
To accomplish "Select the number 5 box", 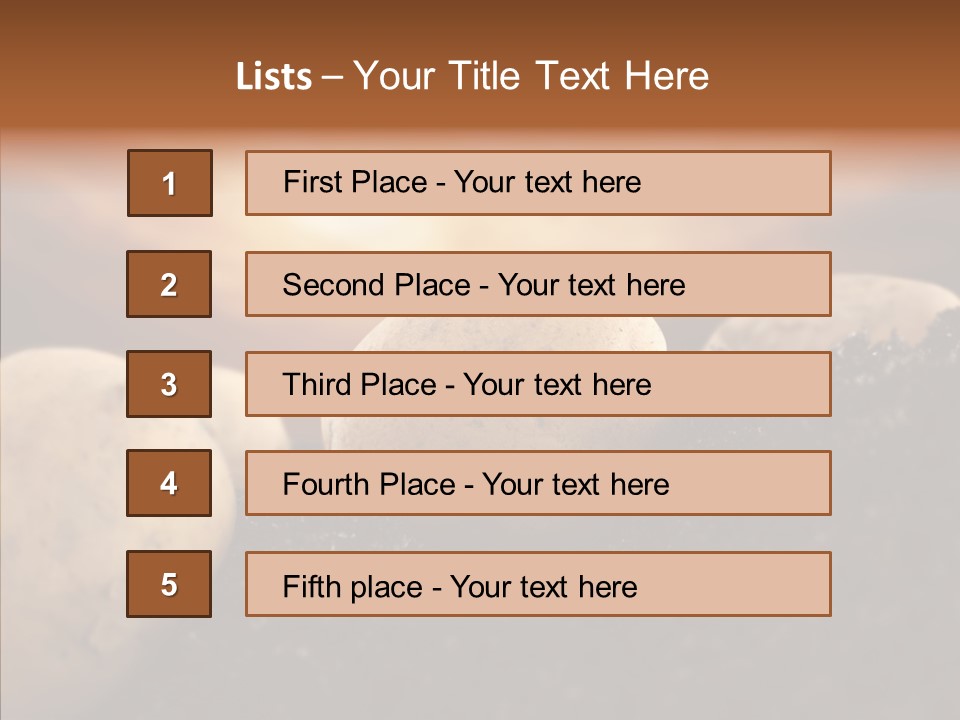I will (x=169, y=584).
